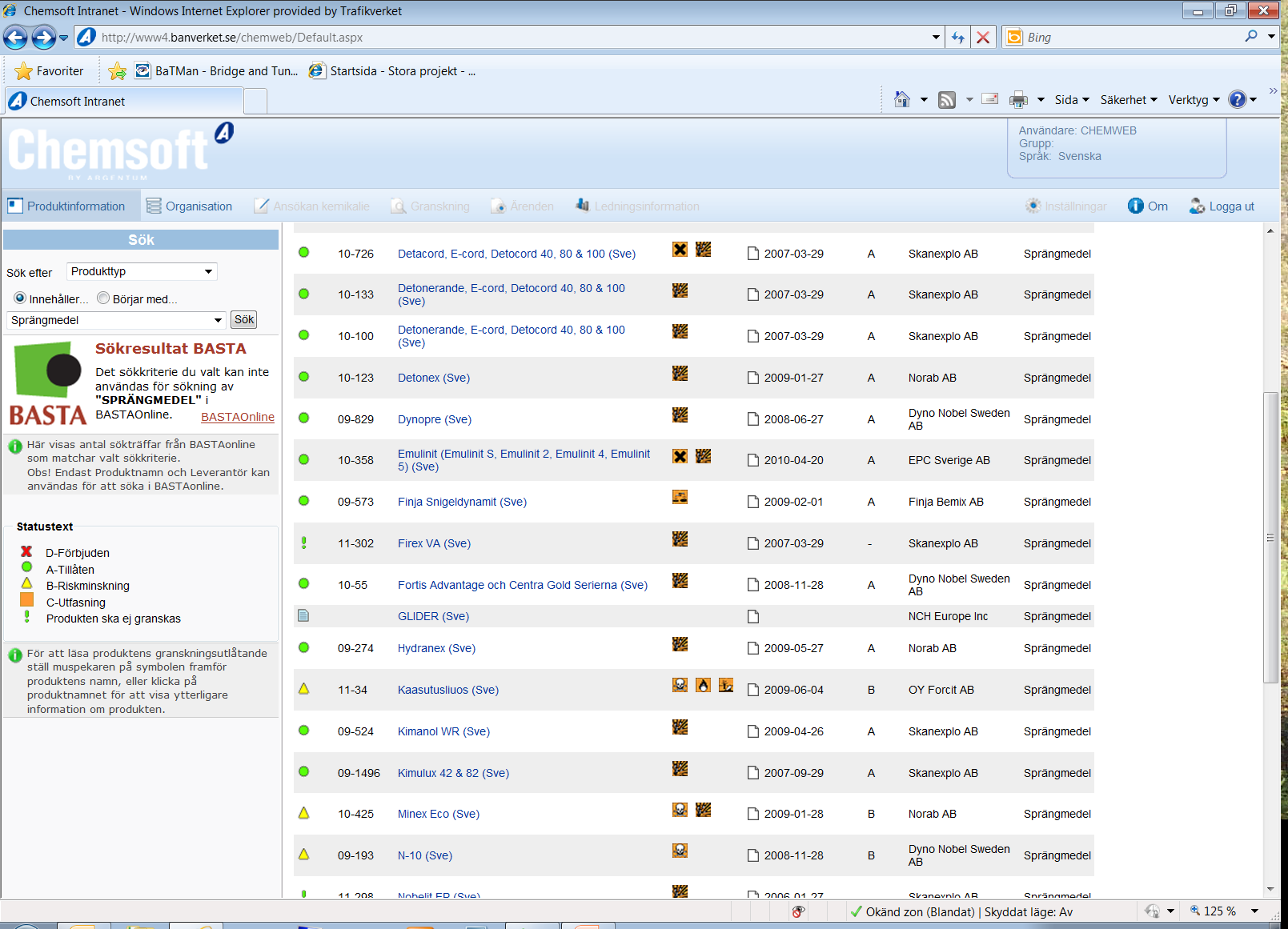This screenshot has height=929, width=1288.
Task: Open the Startsida - Stora projekt favorite
Action: tap(393, 70)
